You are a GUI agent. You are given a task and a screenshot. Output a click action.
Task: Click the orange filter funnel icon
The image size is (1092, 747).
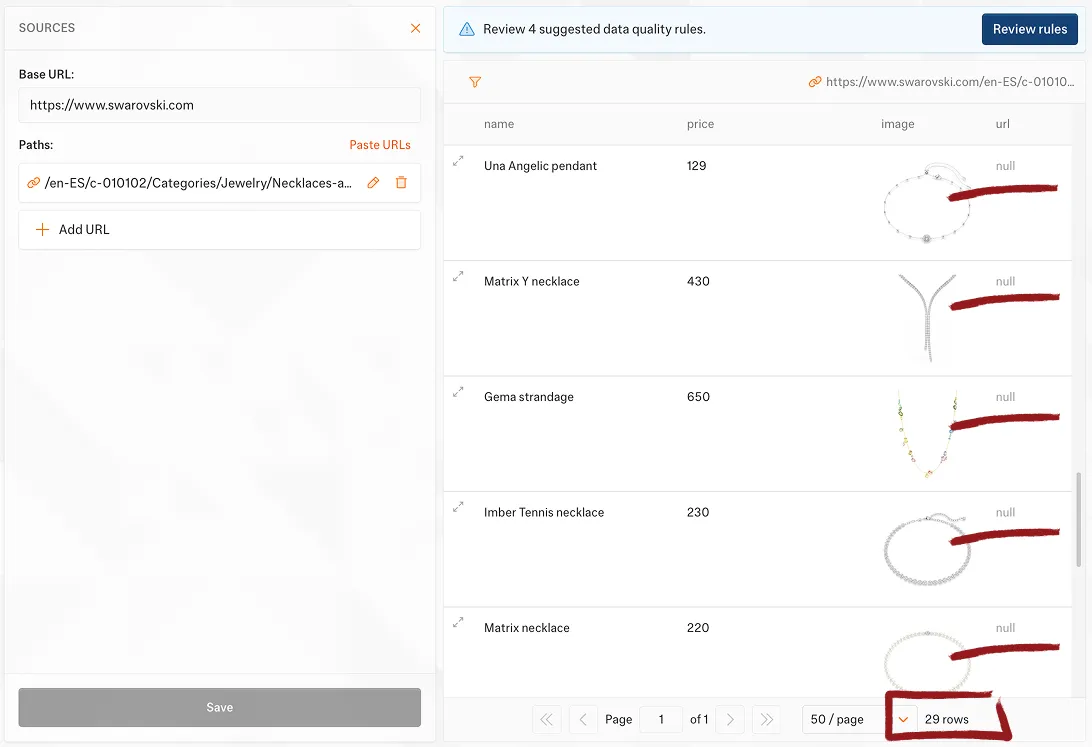pyautogui.click(x=475, y=82)
